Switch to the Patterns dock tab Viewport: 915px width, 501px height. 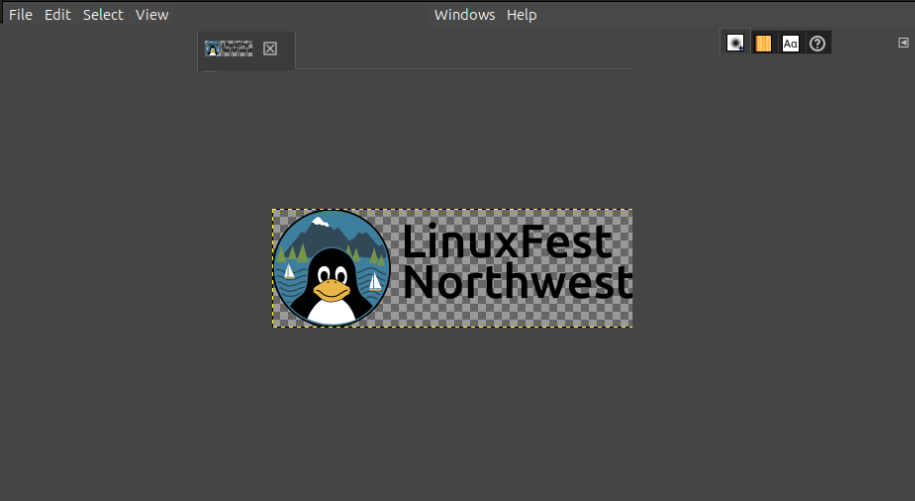[763, 43]
